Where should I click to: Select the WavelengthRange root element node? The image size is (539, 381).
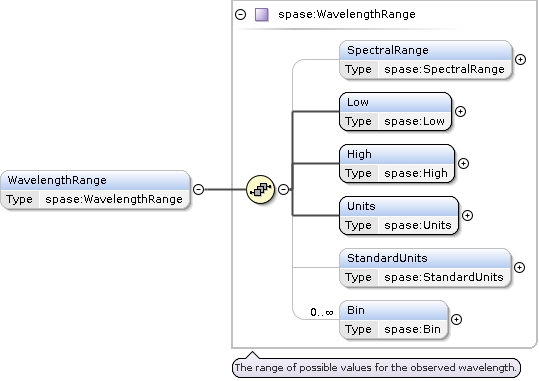[x=95, y=190]
